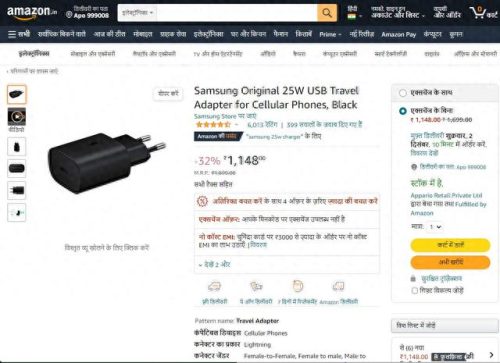Click the Amazon.in logo
Image resolution: width=500 pixels, height=363 pixels.
32,13
